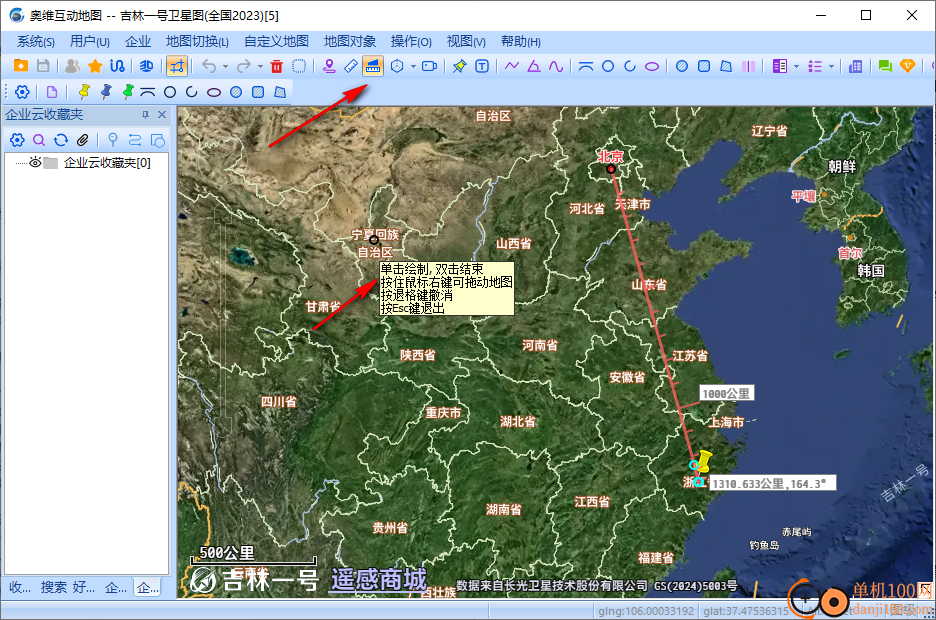Close the 企业云收藏夹 panel
This screenshot has height=620, width=936.
pos(162,115)
